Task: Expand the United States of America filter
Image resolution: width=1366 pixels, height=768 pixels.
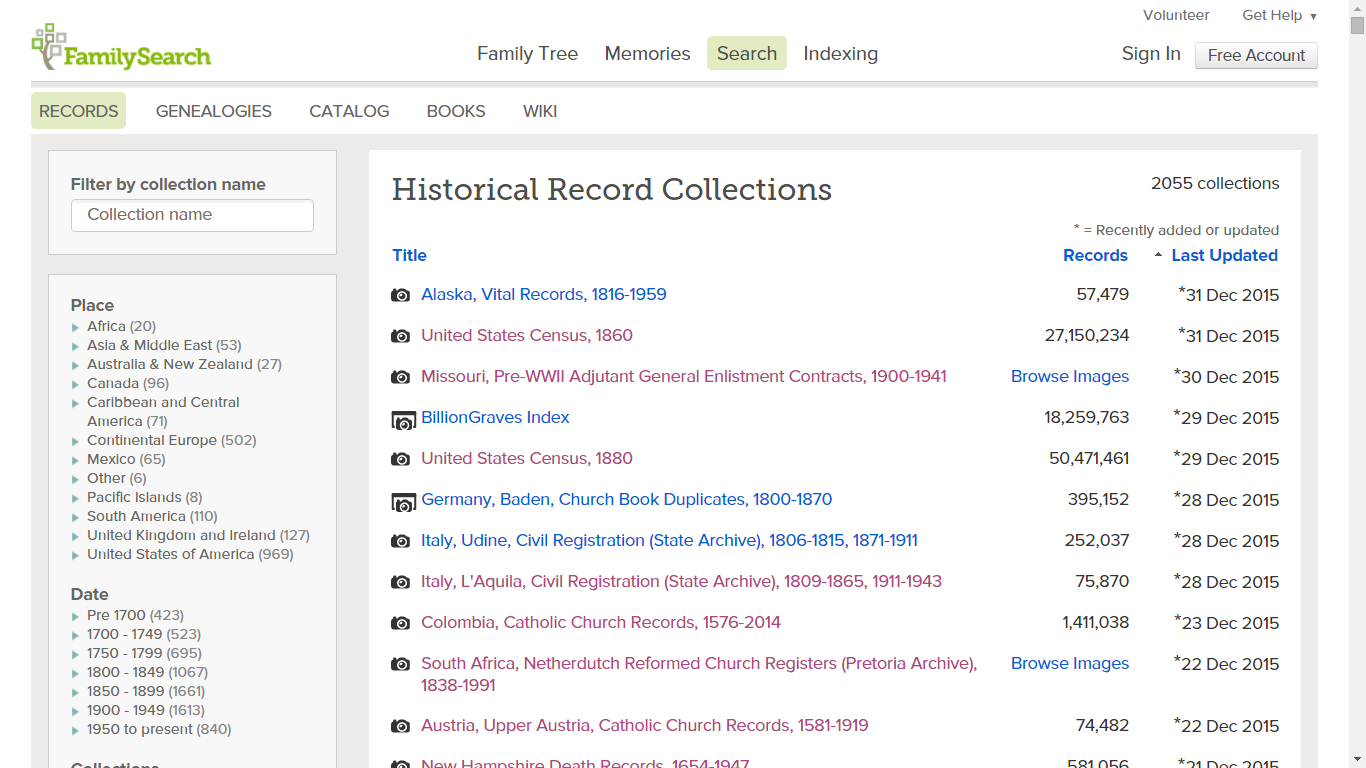Action: point(76,555)
